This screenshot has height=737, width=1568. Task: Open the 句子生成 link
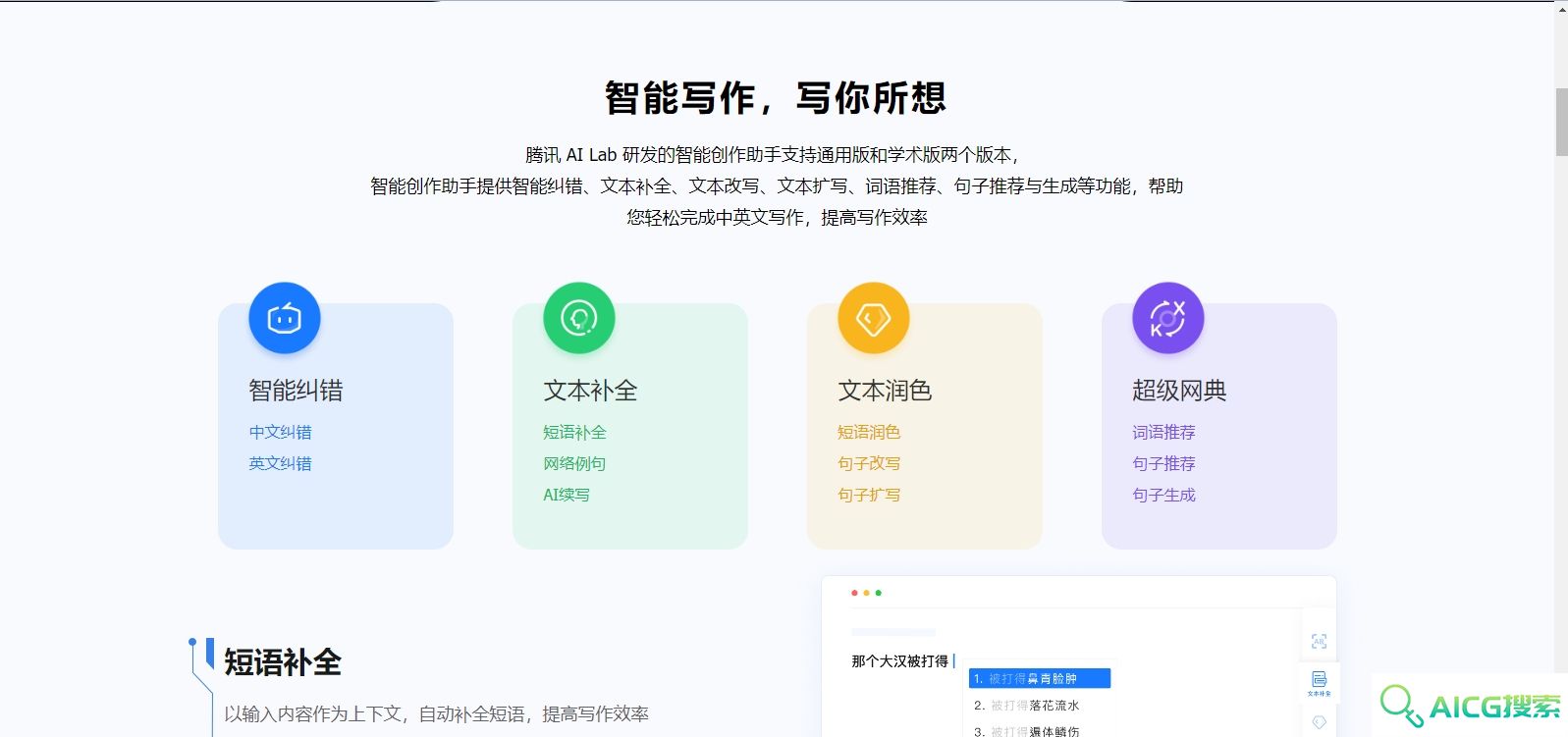[x=1163, y=495]
